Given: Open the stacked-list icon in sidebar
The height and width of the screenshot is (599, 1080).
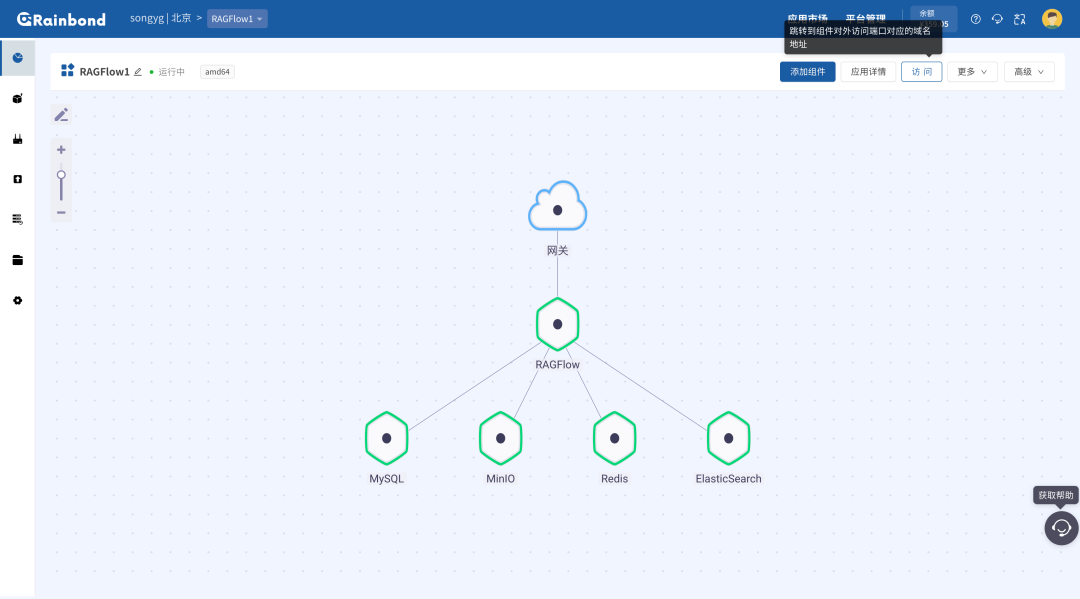Looking at the screenshot, I should tap(18, 220).
